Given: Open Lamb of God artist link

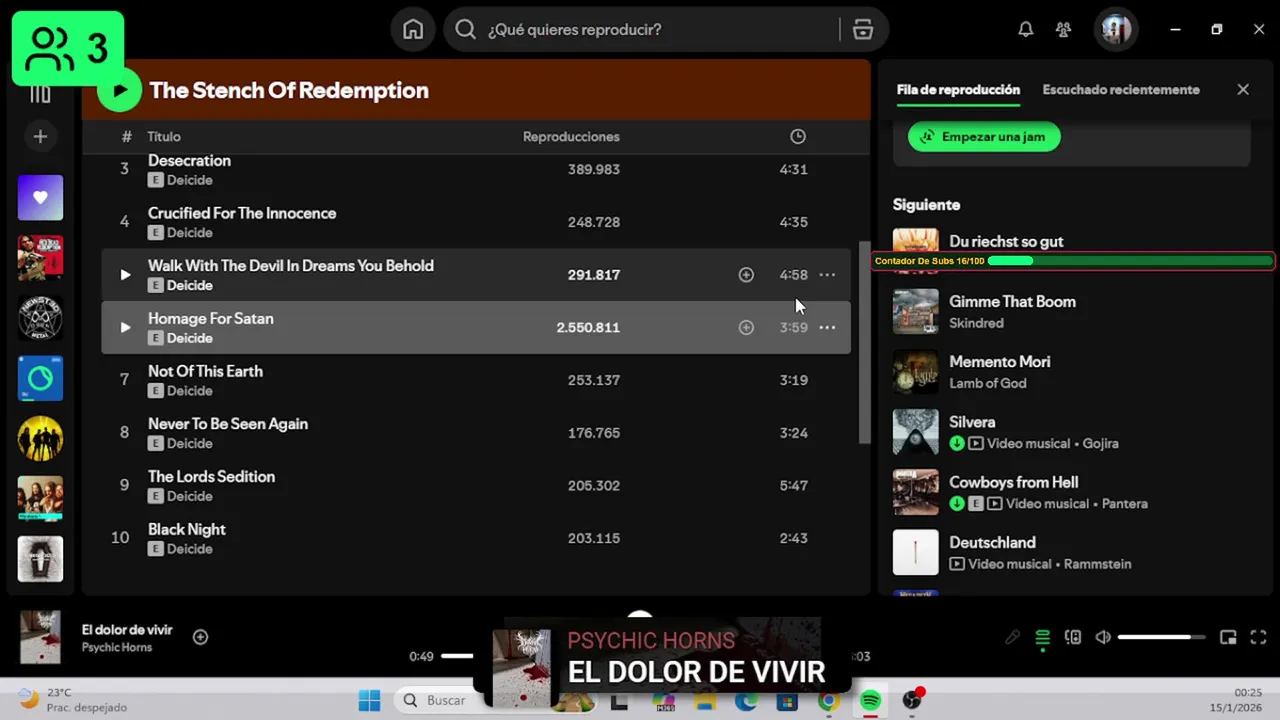Looking at the screenshot, I should tap(988, 383).
